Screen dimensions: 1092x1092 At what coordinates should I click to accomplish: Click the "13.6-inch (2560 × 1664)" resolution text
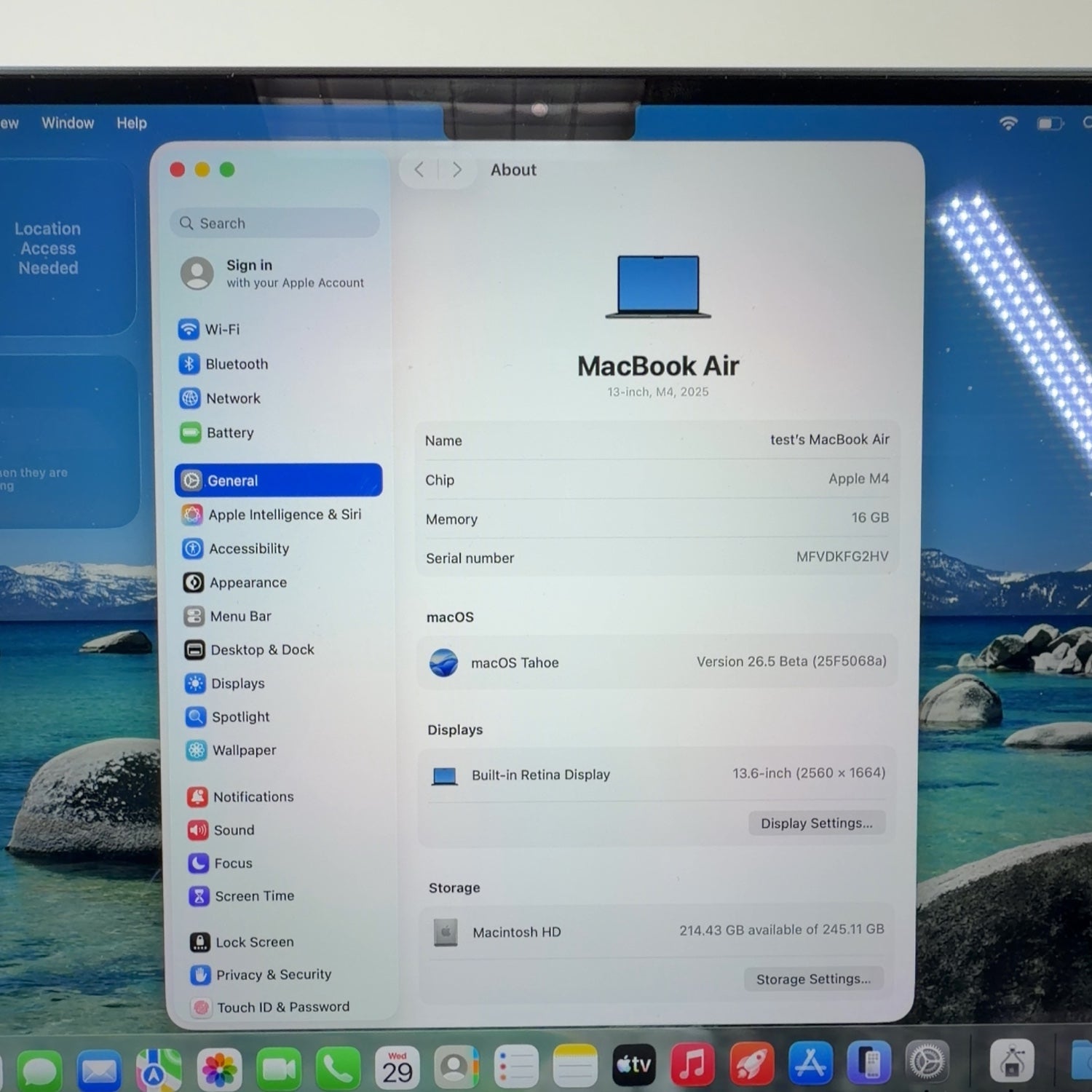[809, 773]
